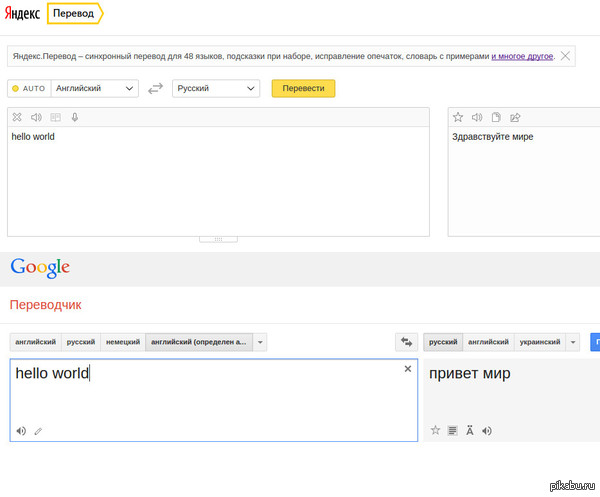Image resolution: width=600 pixels, height=497 pixels.
Task: Expand Google source languages dropdown arrow
Action: coord(260,342)
